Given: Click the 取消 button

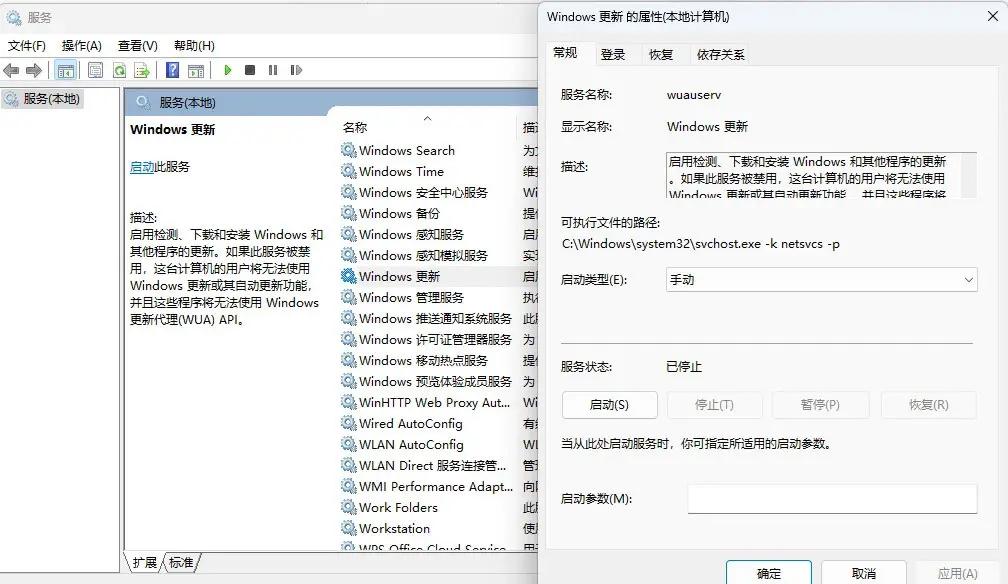Looking at the screenshot, I should click(863, 573).
